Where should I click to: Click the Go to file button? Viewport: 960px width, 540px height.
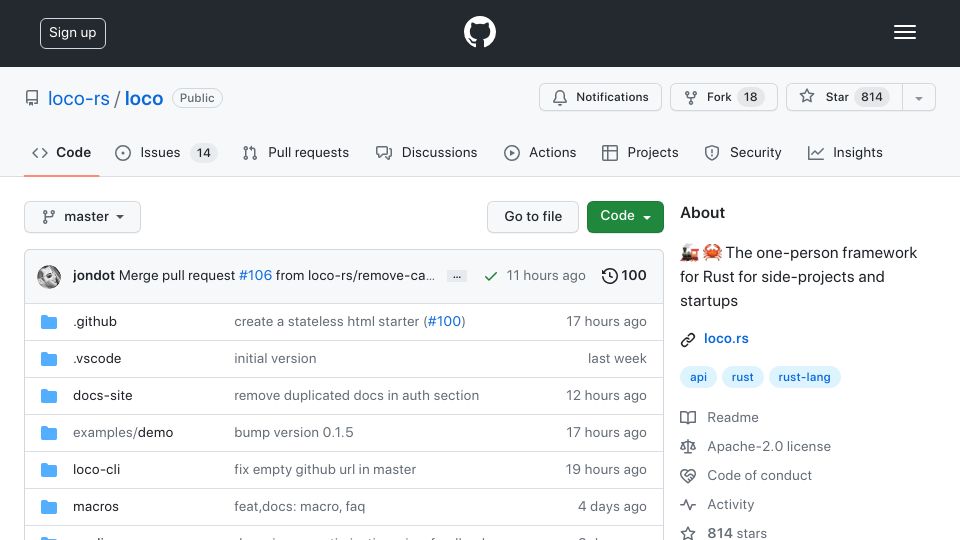[x=533, y=217]
